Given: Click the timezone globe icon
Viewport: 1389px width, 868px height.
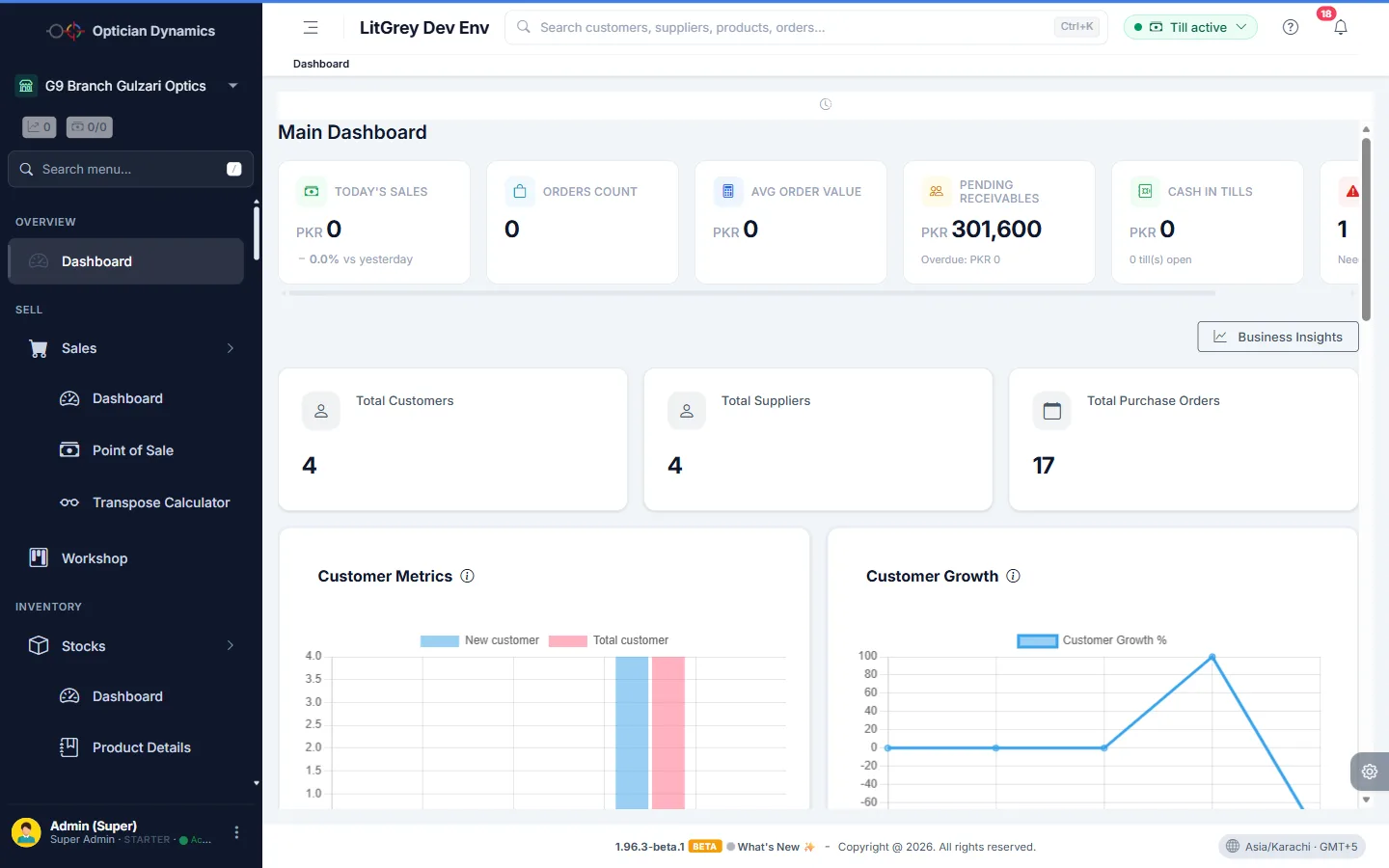Looking at the screenshot, I should point(1233,847).
